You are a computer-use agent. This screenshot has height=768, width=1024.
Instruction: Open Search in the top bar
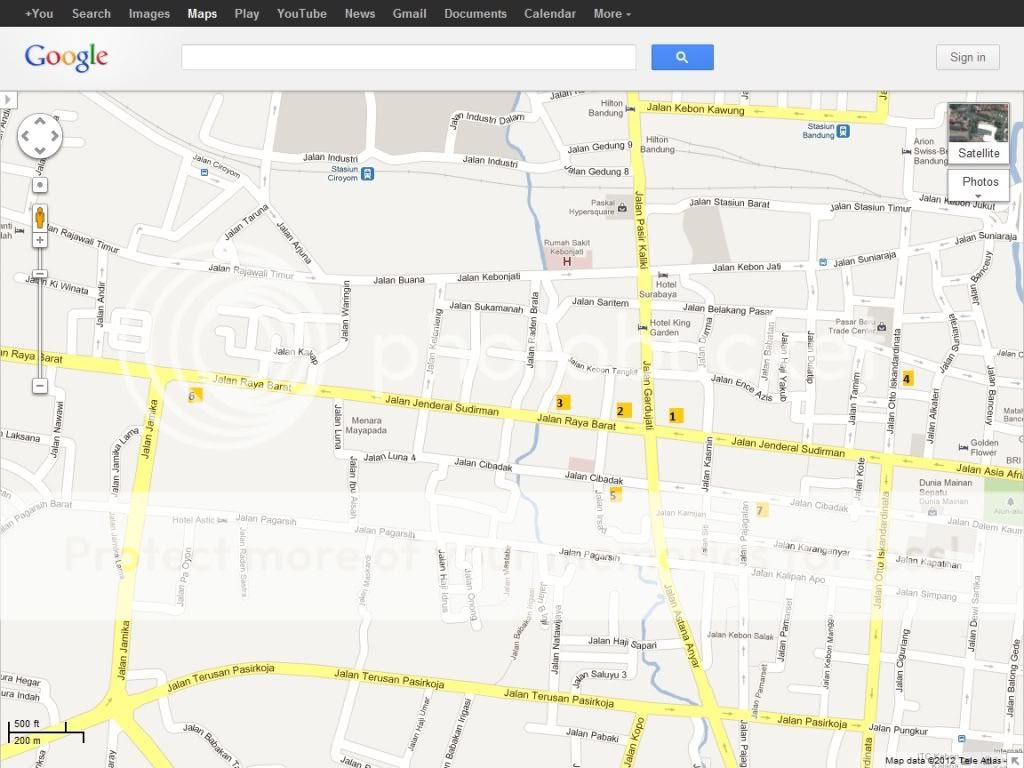point(91,14)
